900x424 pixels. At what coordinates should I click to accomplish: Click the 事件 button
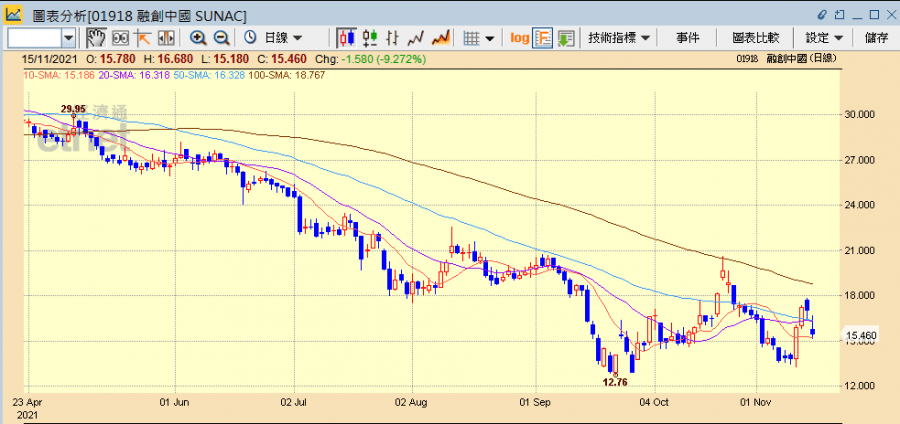(688, 37)
